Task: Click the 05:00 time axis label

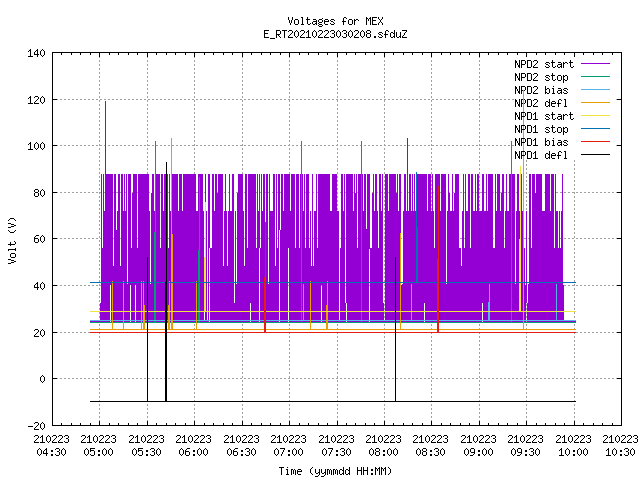Action: point(99,452)
